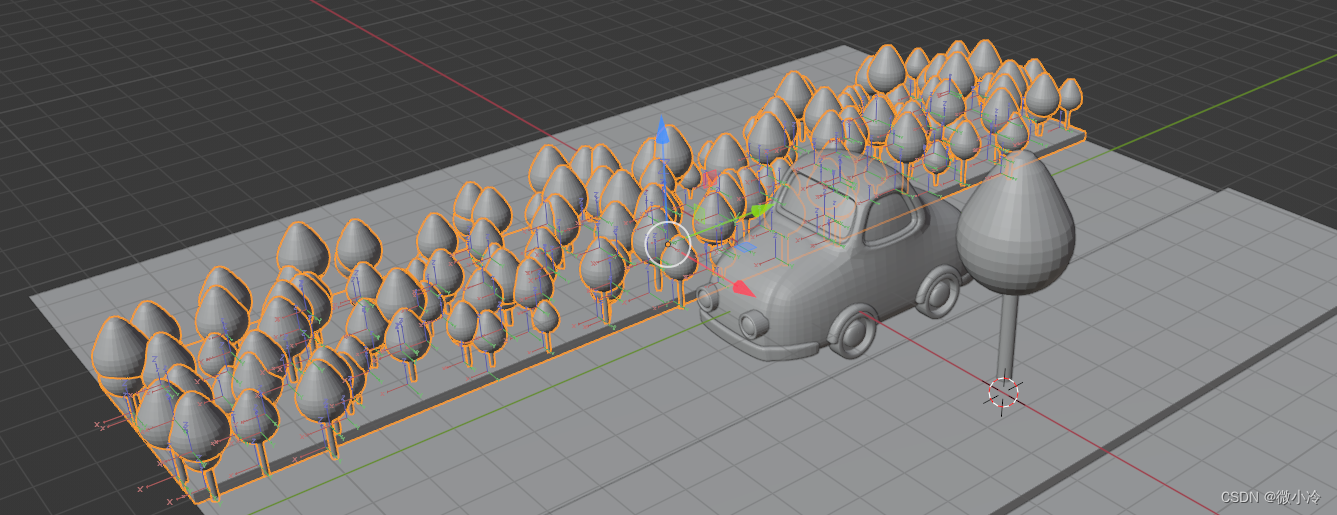Click the green Y-axis move gizmo arrow

(762, 211)
